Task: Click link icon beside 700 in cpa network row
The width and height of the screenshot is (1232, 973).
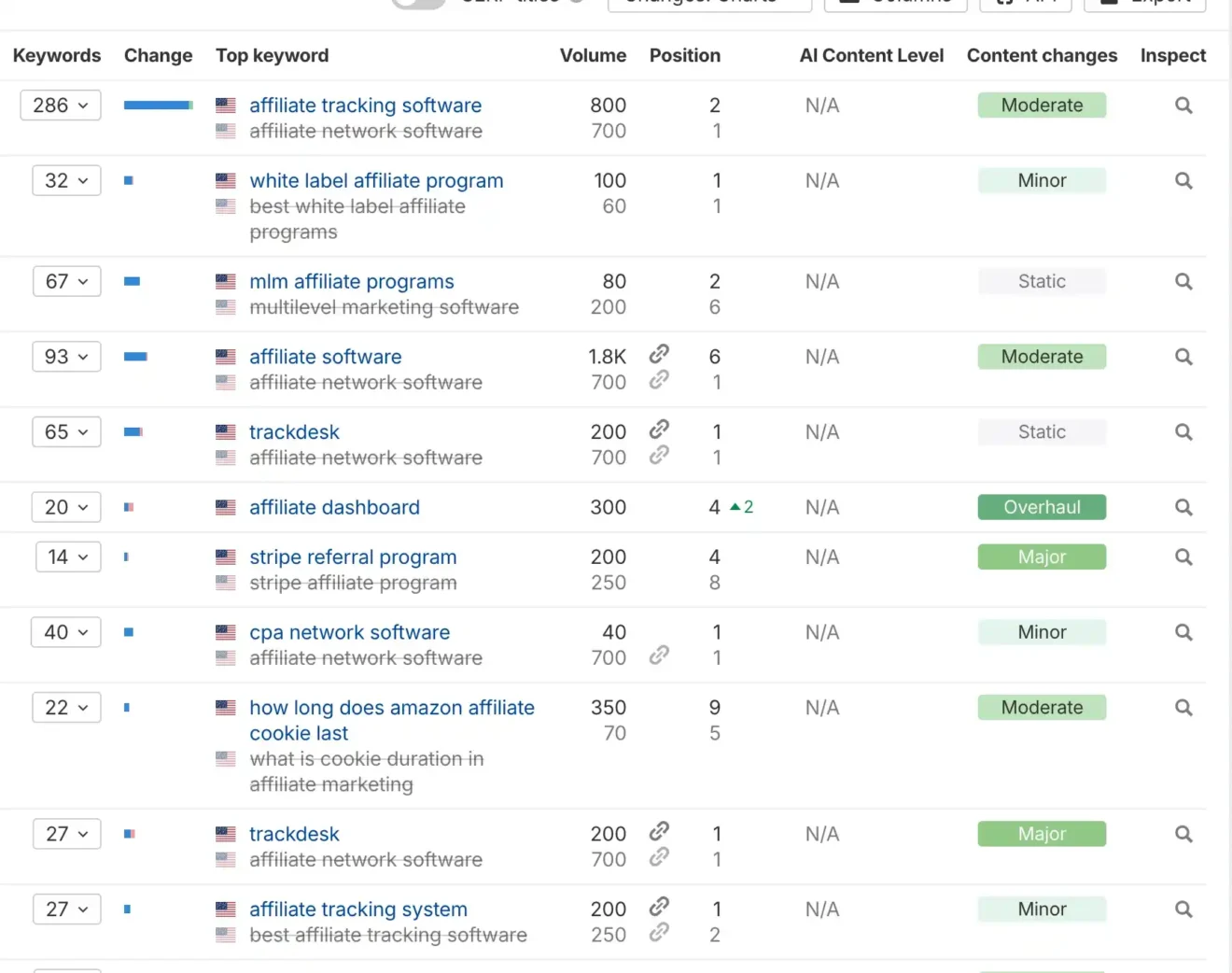Action: click(x=659, y=655)
